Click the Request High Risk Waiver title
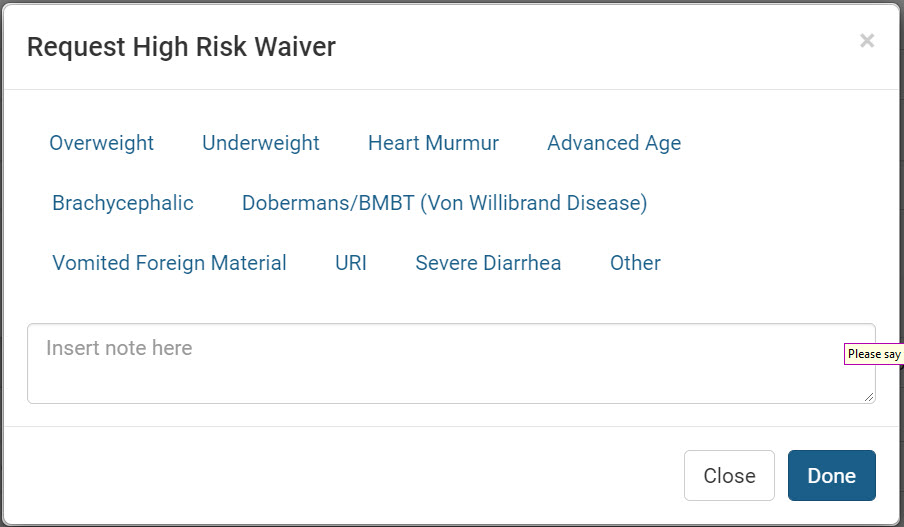This screenshot has height=527, width=904. [x=181, y=46]
